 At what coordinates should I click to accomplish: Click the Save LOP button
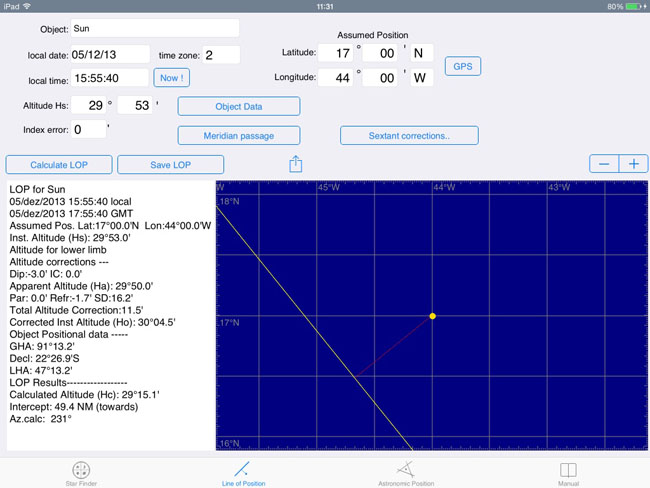(x=170, y=165)
